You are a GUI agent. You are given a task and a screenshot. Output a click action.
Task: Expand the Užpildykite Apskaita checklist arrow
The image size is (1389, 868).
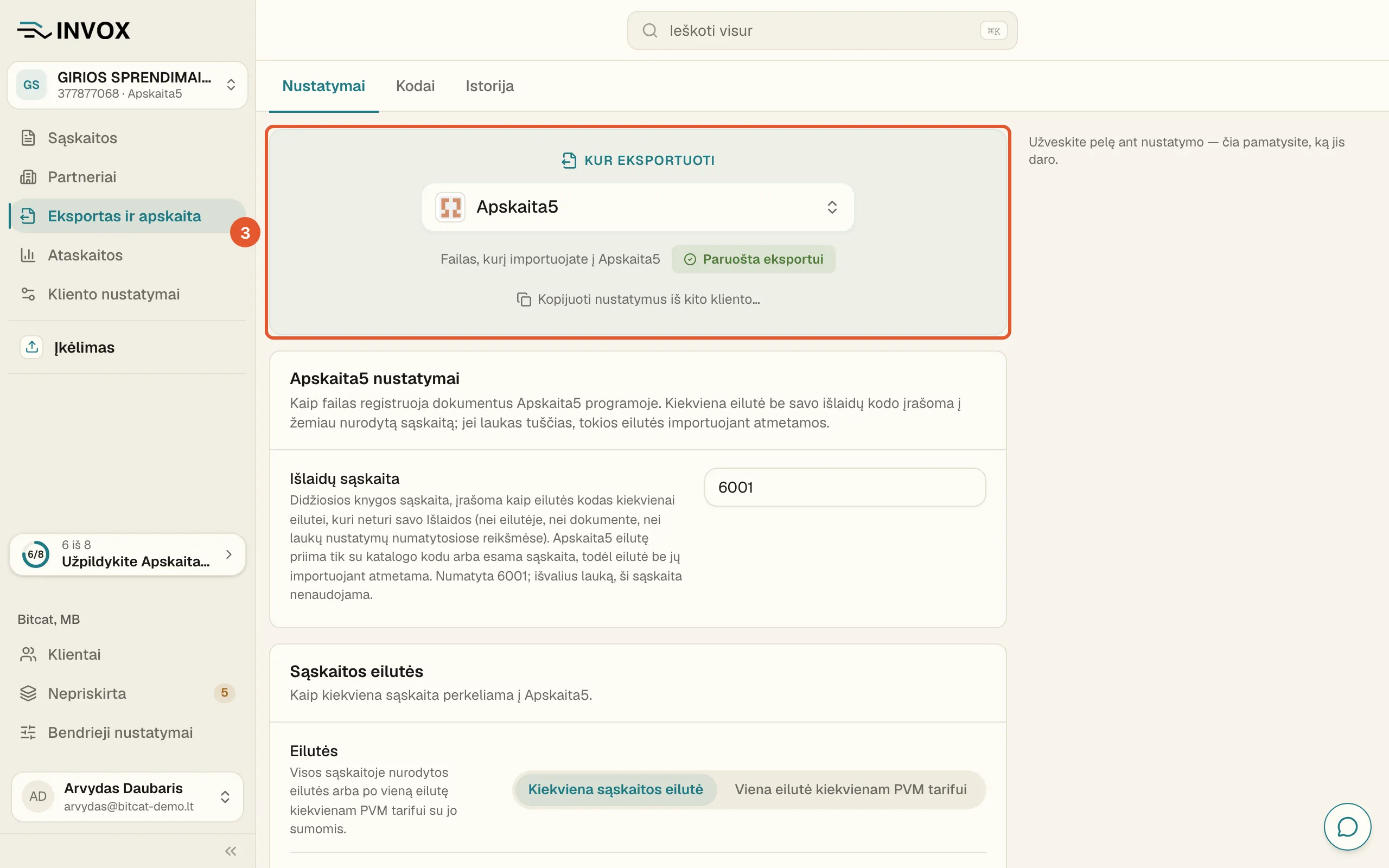pos(229,554)
